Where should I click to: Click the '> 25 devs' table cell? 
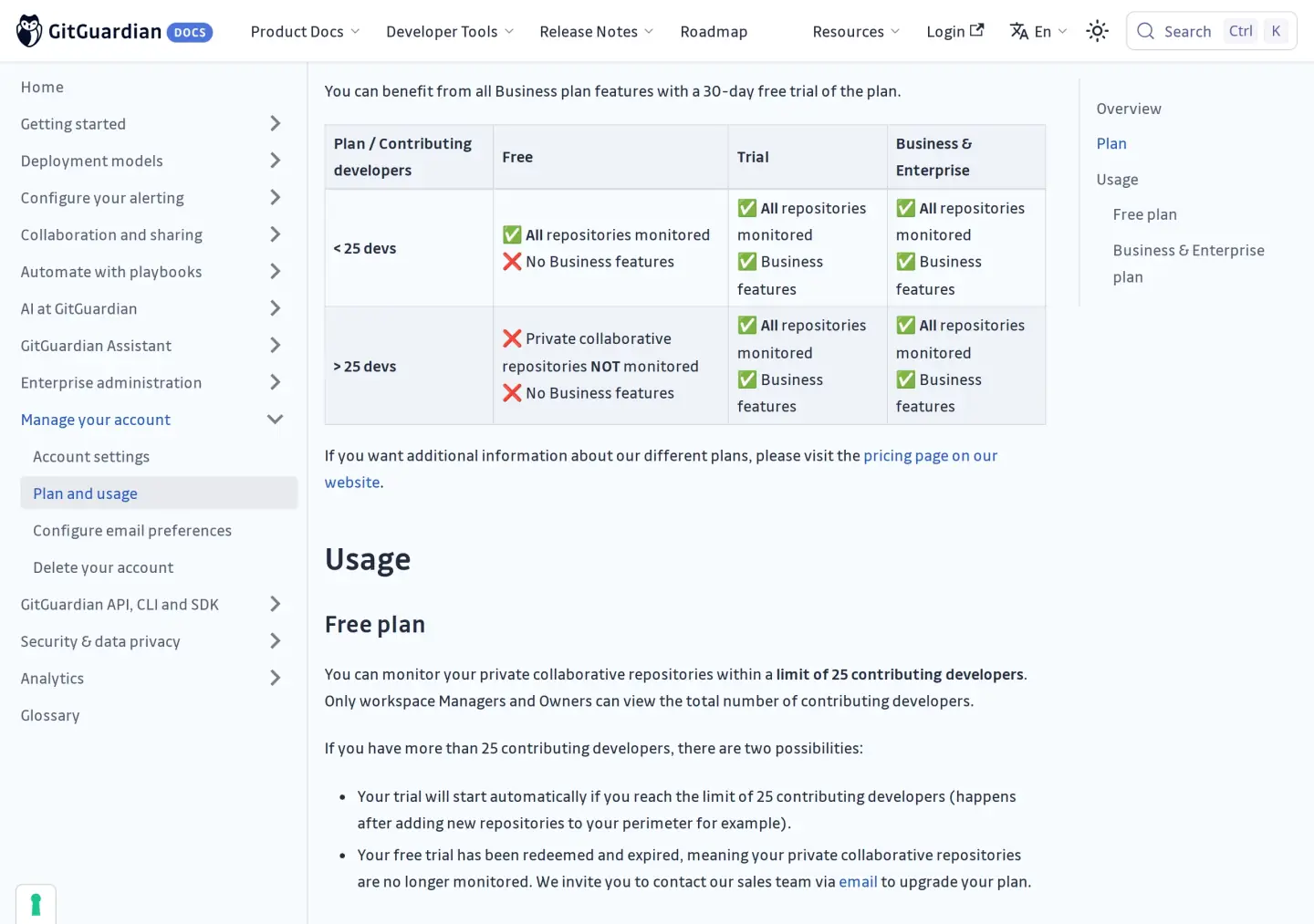click(409, 366)
